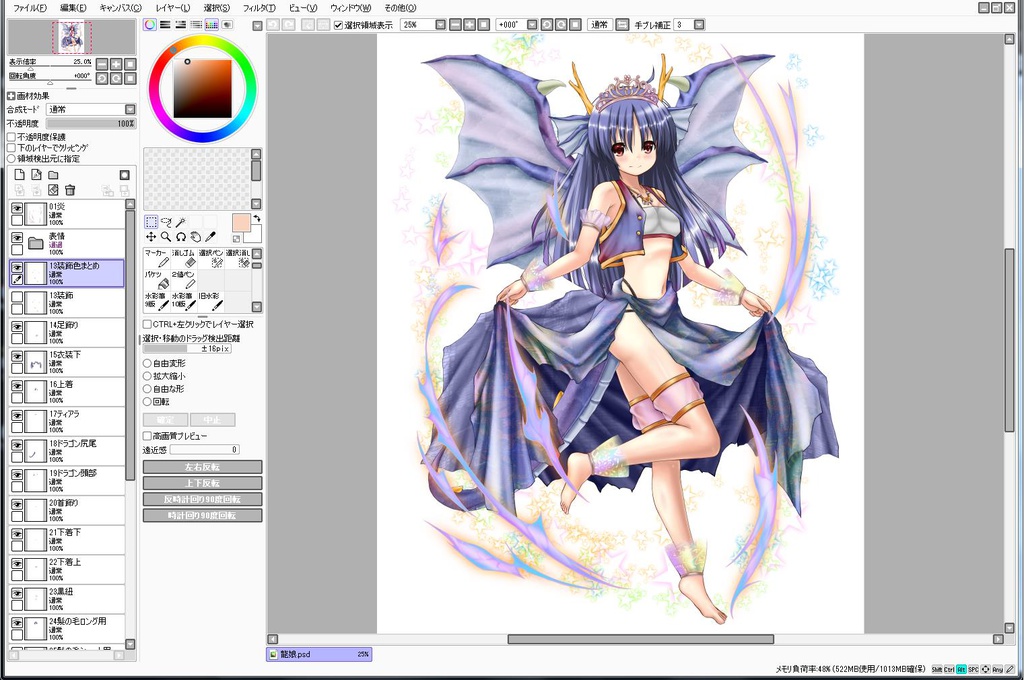Show the swatches palette panel
Image resolution: width=1024 pixels, height=680 pixels.
tap(212, 25)
